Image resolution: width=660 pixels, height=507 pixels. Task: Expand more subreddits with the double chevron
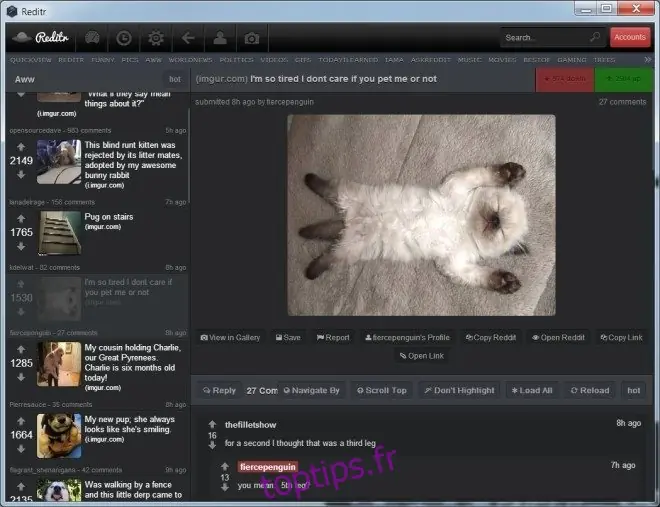(648, 60)
